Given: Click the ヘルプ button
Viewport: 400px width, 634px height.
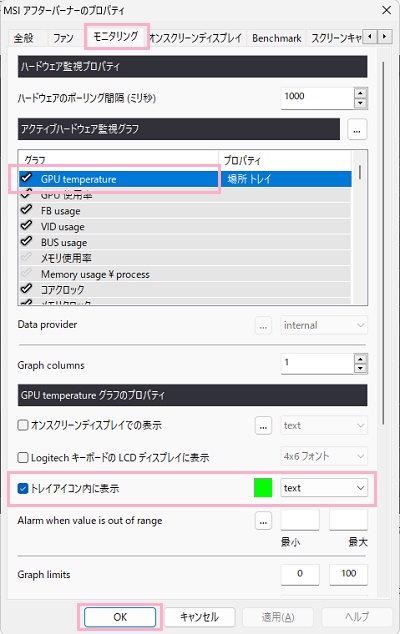Looking at the screenshot, I should pyautogui.click(x=357, y=617).
